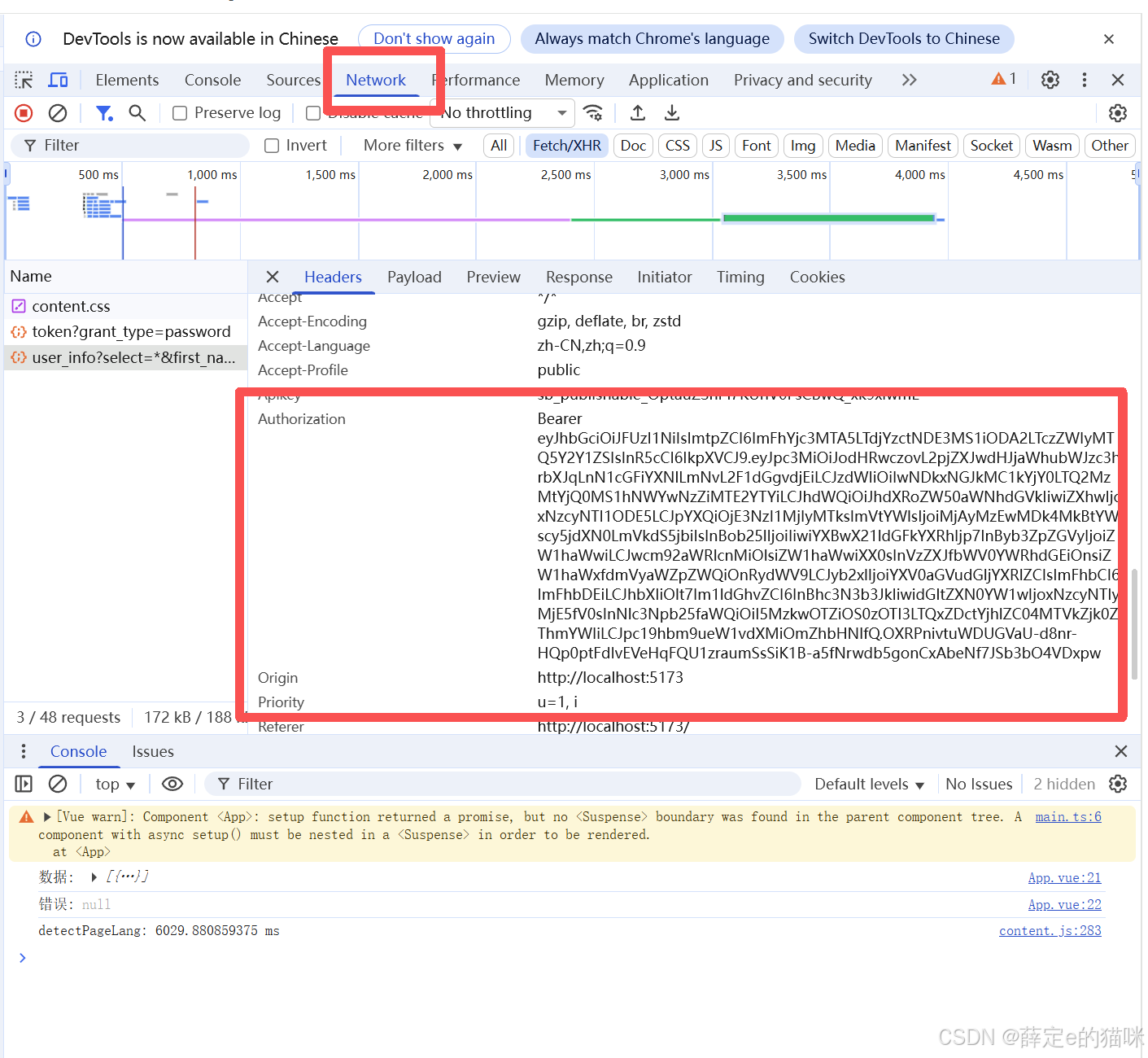Toggle the Socket request filter
The height and width of the screenshot is (1058, 1148).
coord(992,146)
